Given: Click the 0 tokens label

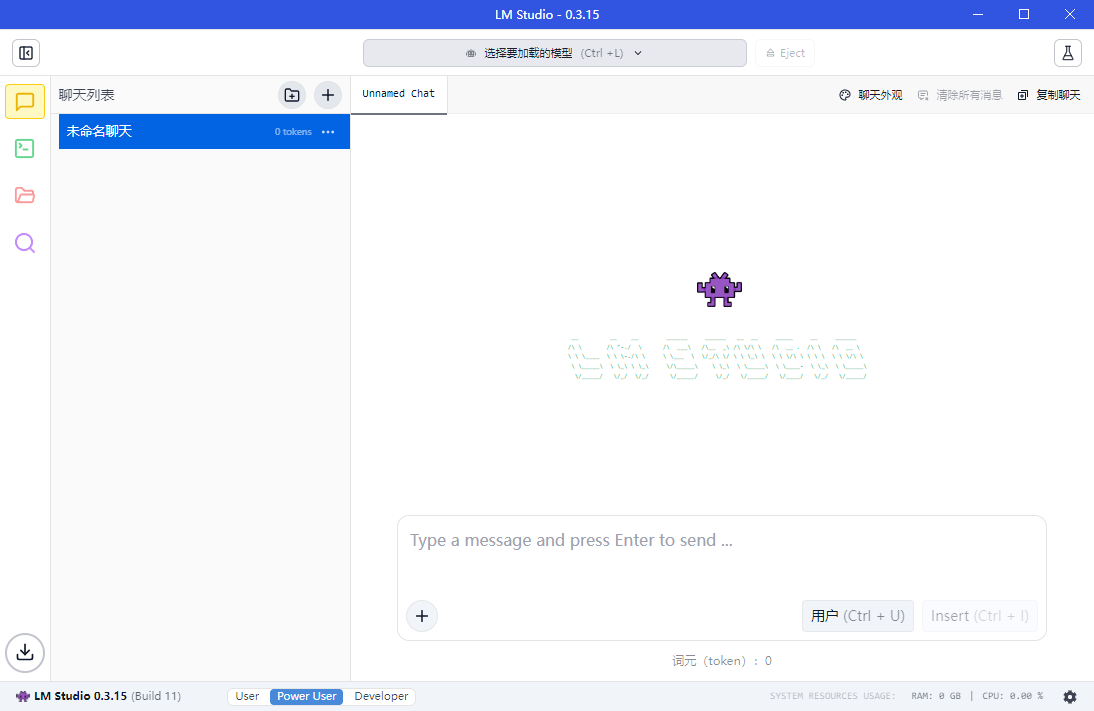Looking at the screenshot, I should click(293, 132).
